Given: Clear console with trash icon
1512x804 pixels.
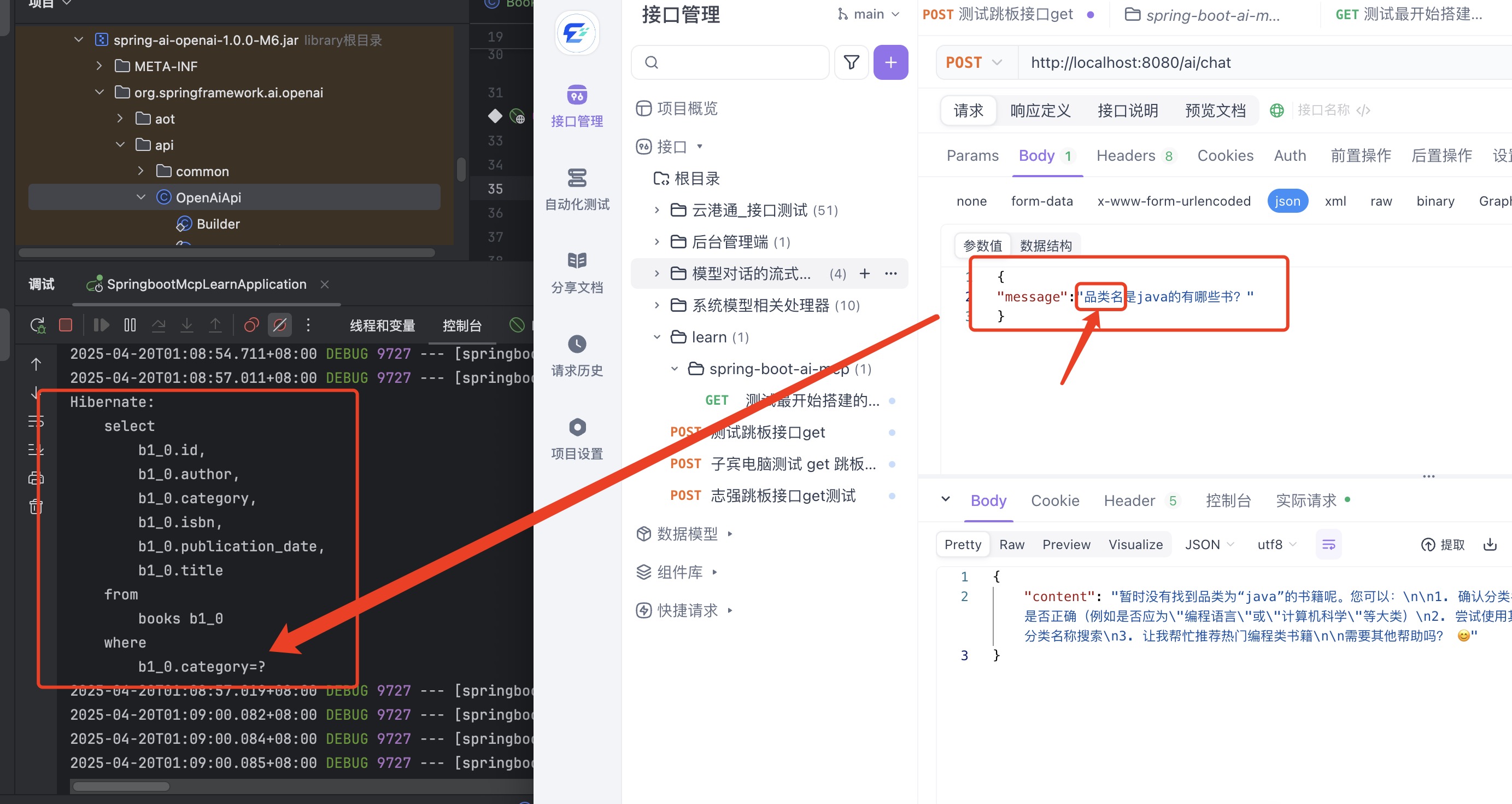Looking at the screenshot, I should [36, 506].
